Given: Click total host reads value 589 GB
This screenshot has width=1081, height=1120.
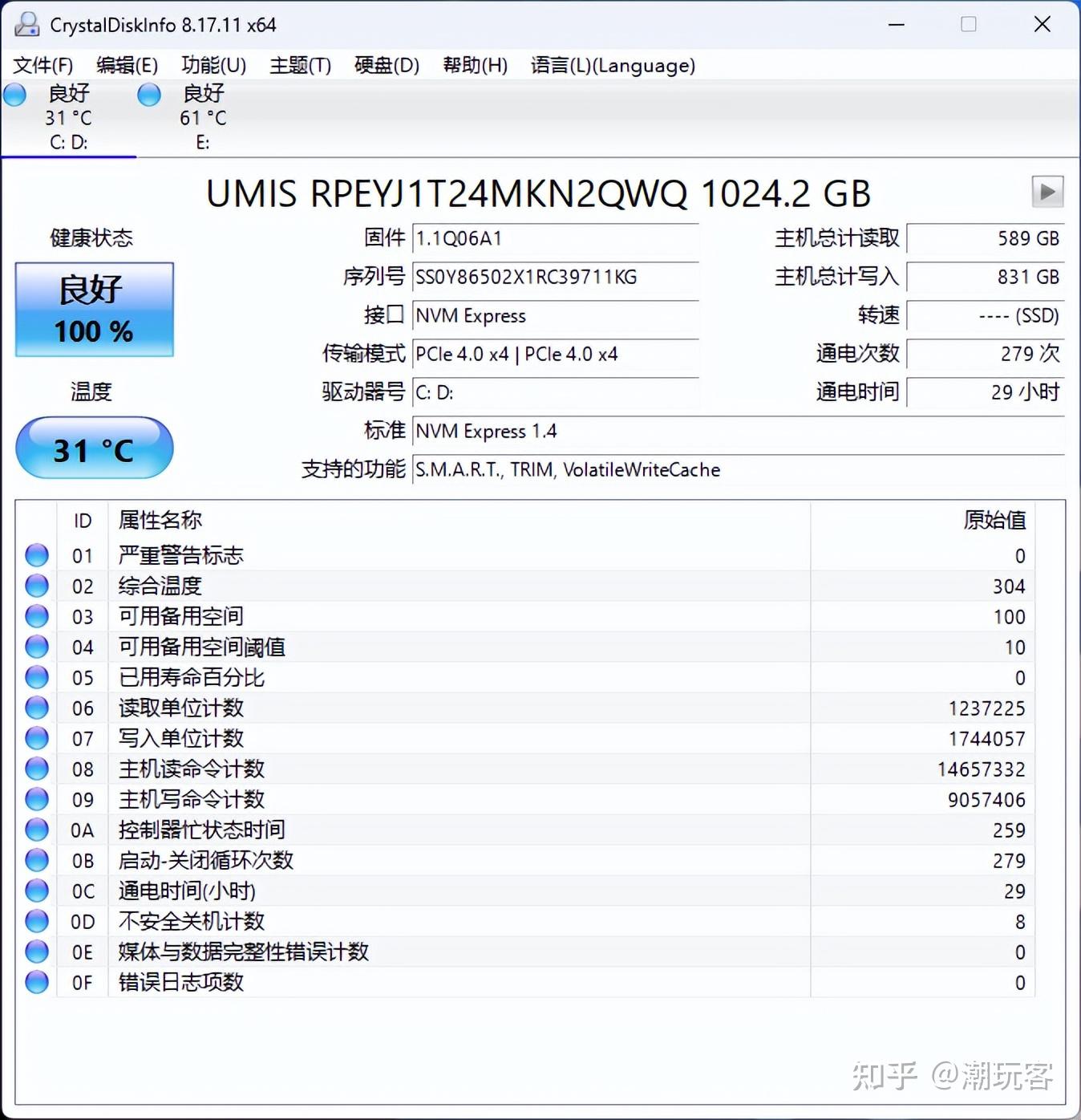Looking at the screenshot, I should (986, 238).
